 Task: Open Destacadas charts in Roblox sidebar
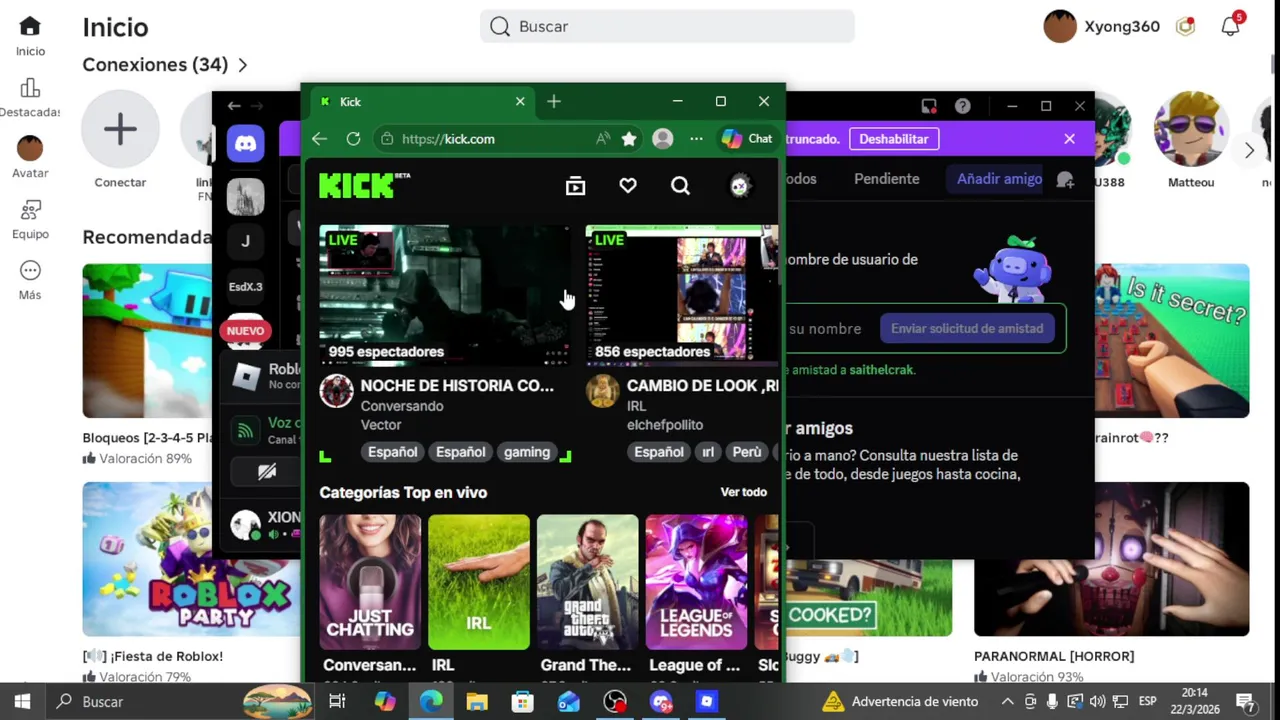click(x=30, y=88)
